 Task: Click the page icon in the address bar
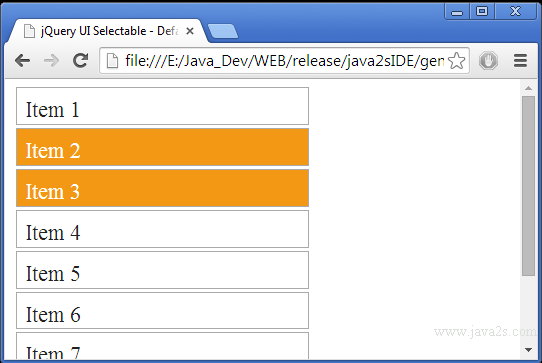coord(112,61)
